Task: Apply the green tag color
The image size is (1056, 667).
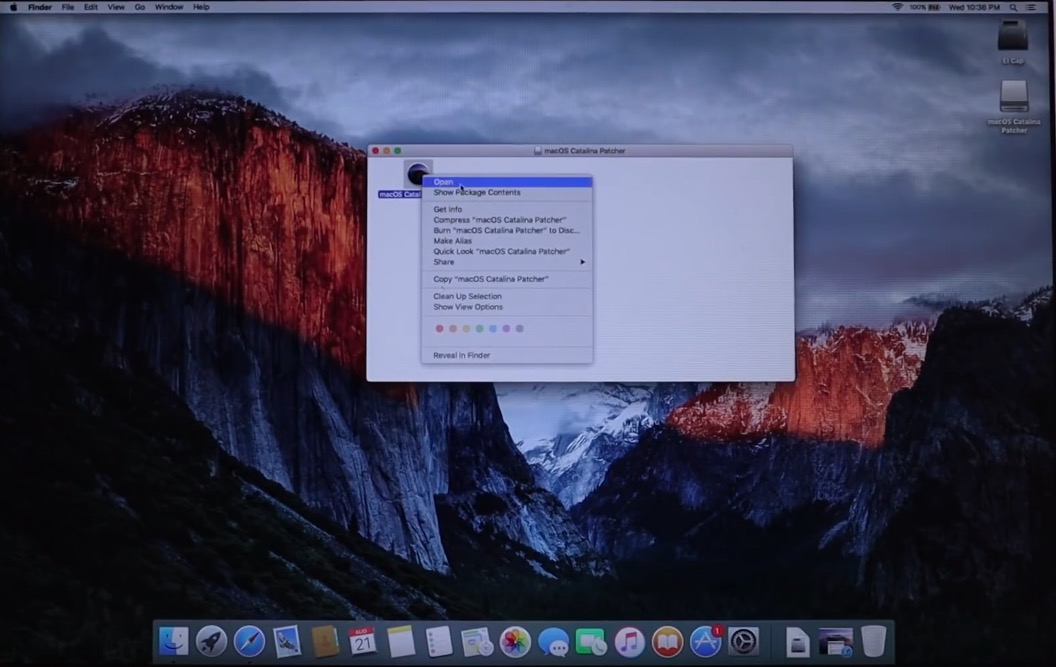Action: (480, 329)
